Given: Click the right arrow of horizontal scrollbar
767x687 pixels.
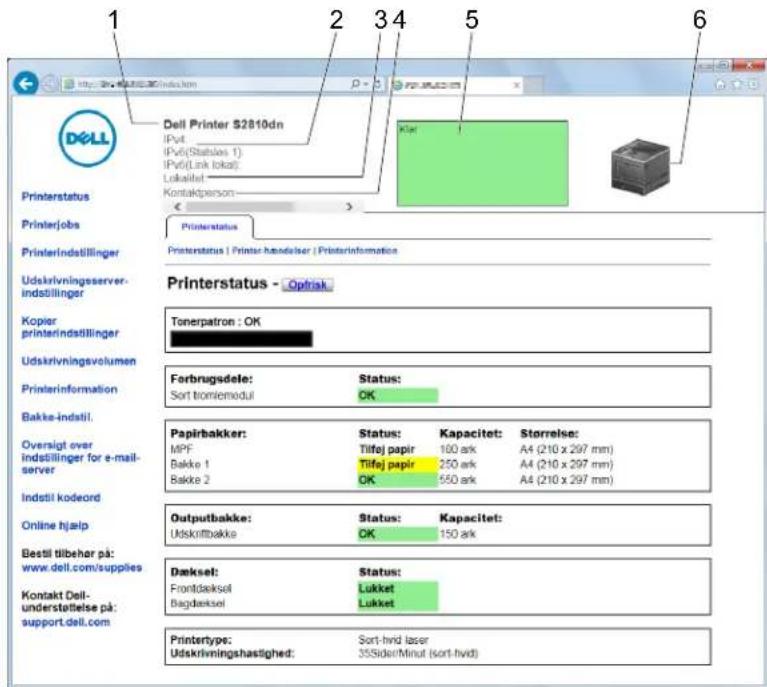Looking at the screenshot, I should click(349, 206).
